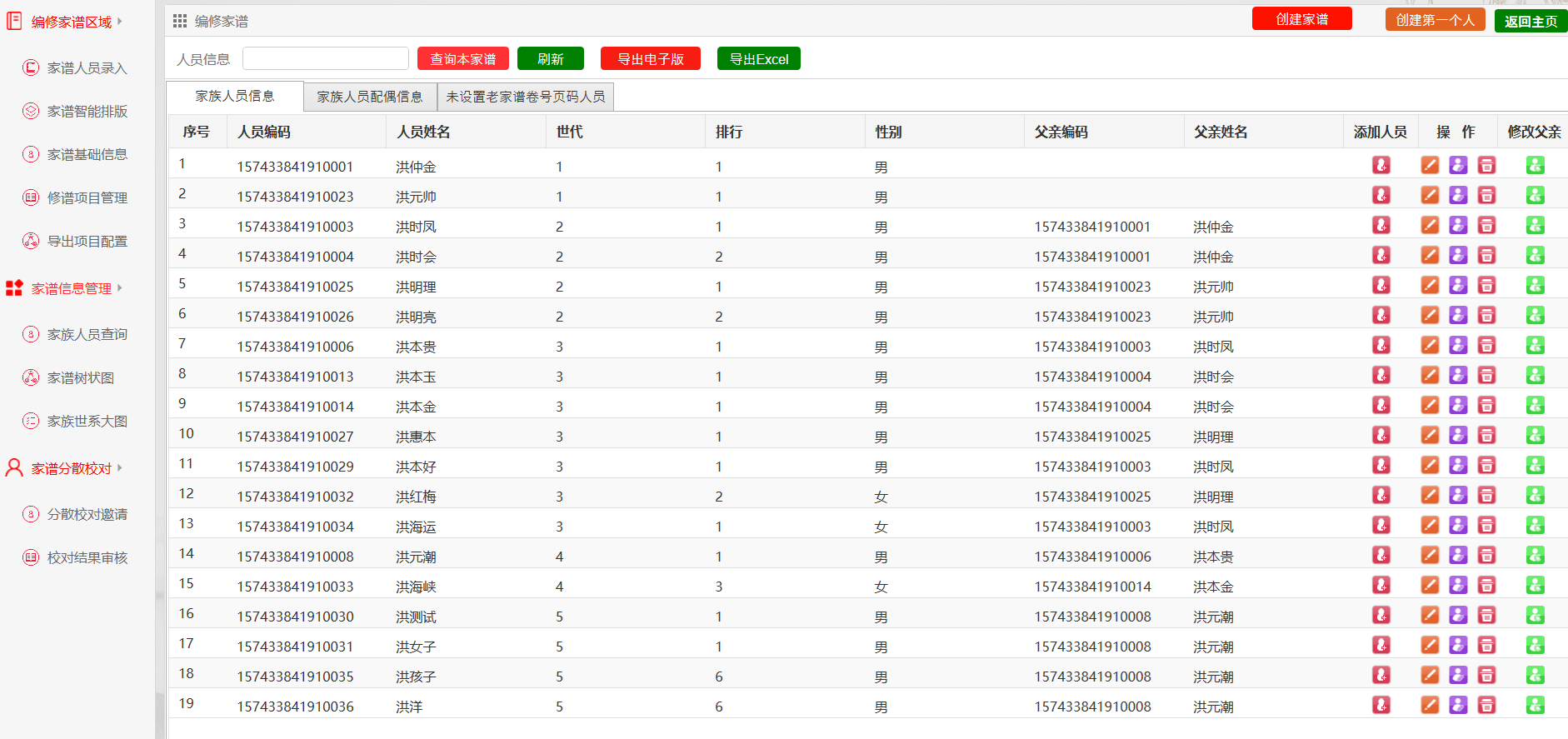Click the name cell 洪测试
The height and width of the screenshot is (739, 1568).
point(416,617)
